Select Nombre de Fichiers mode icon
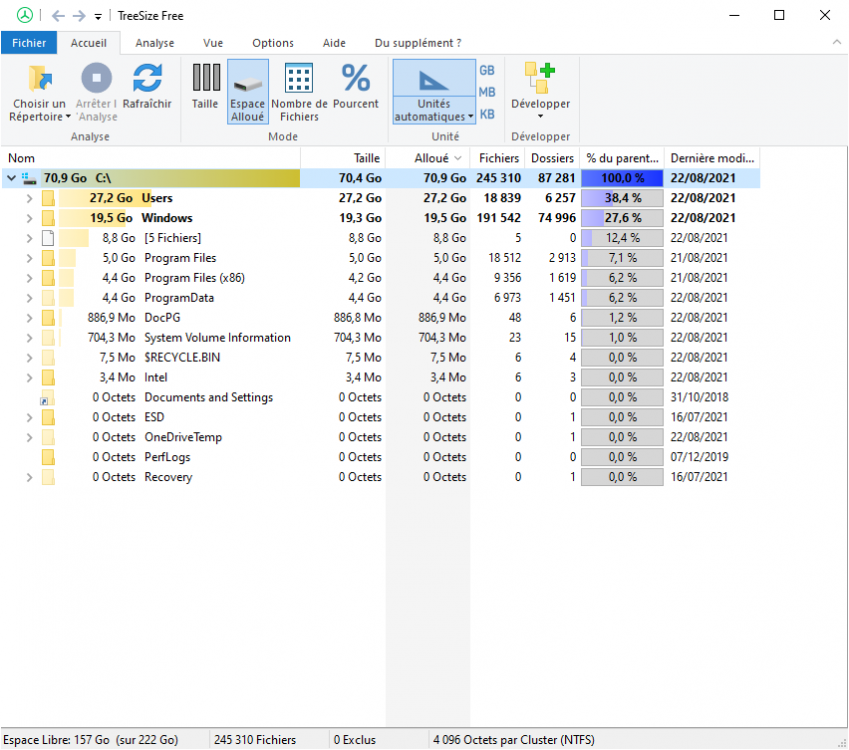 [x=299, y=78]
